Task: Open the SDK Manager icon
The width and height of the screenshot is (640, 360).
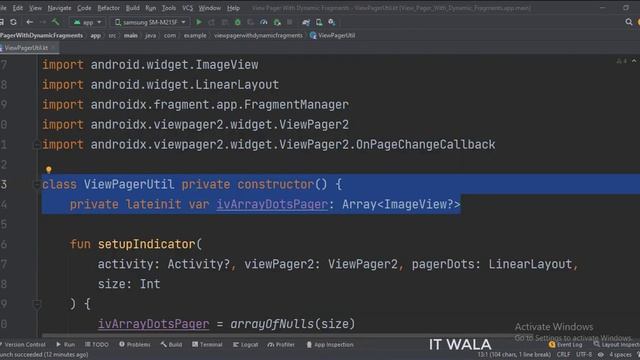Action: coord(332,22)
